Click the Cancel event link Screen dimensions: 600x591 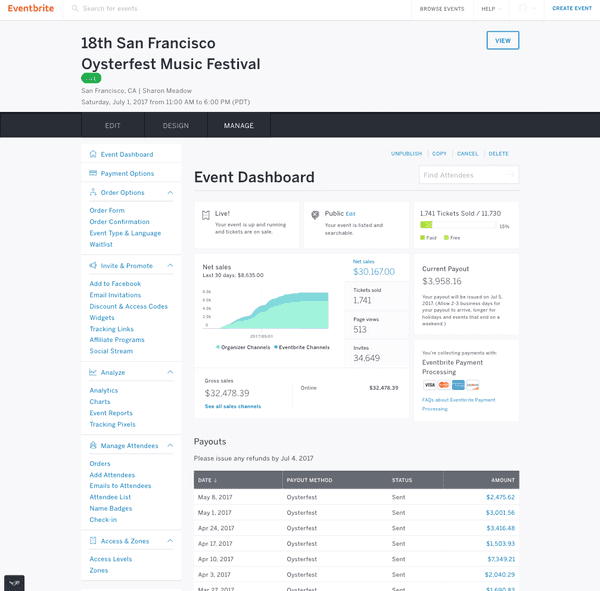pos(468,153)
